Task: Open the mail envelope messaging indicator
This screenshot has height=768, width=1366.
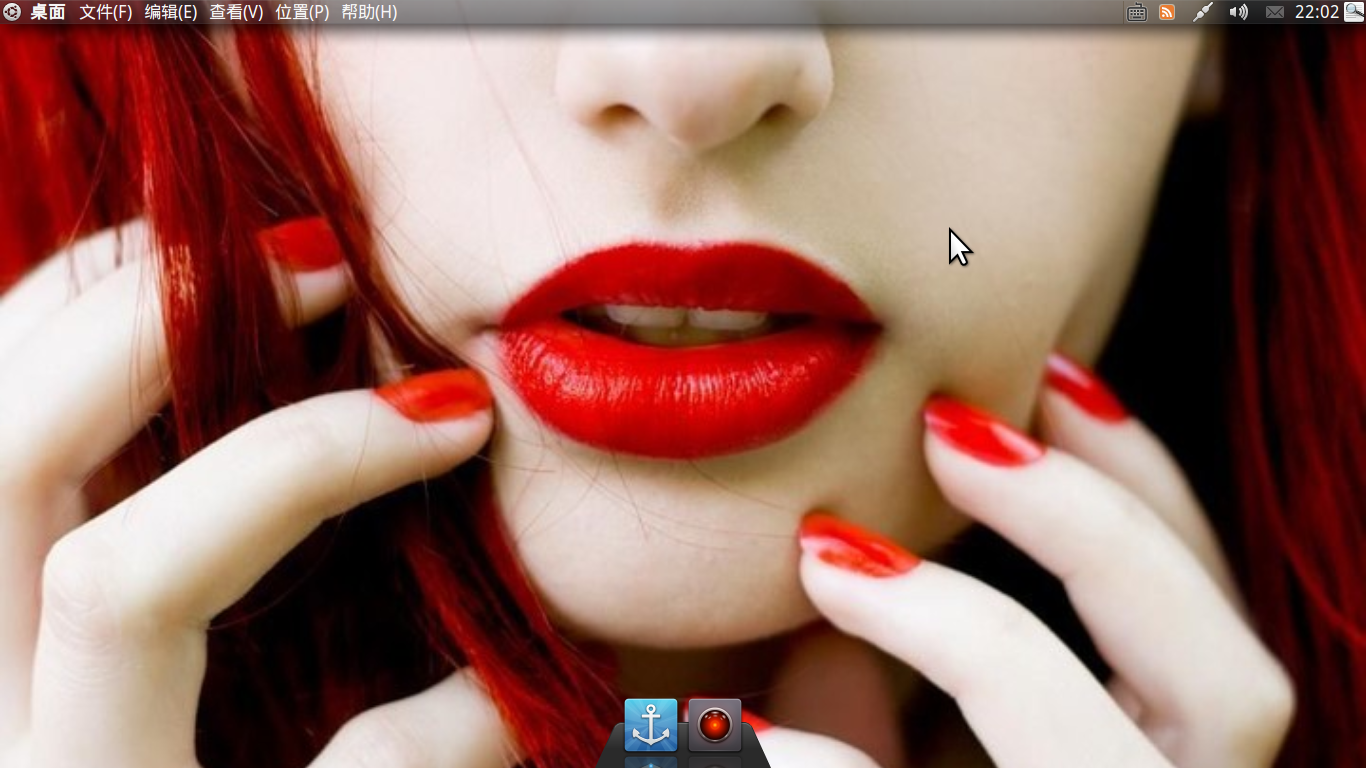Action: (x=1274, y=12)
